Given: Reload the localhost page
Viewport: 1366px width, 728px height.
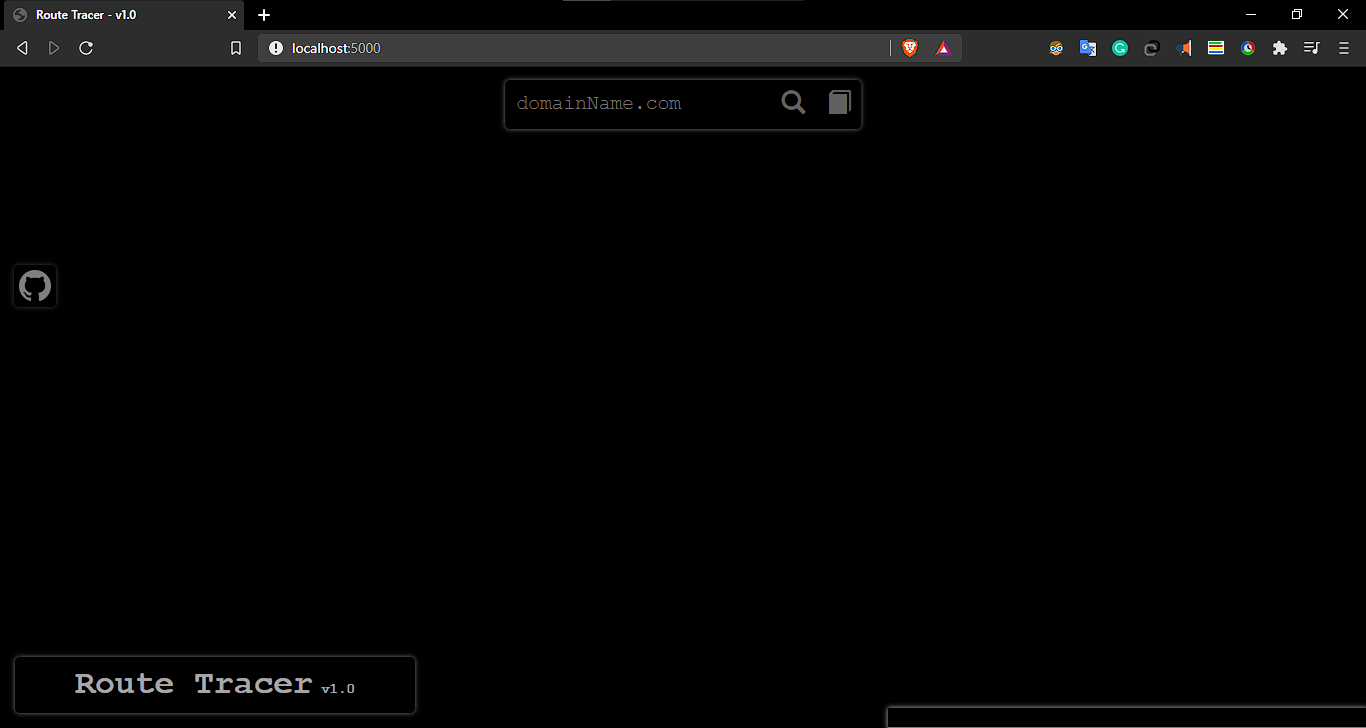Looking at the screenshot, I should tap(86, 48).
